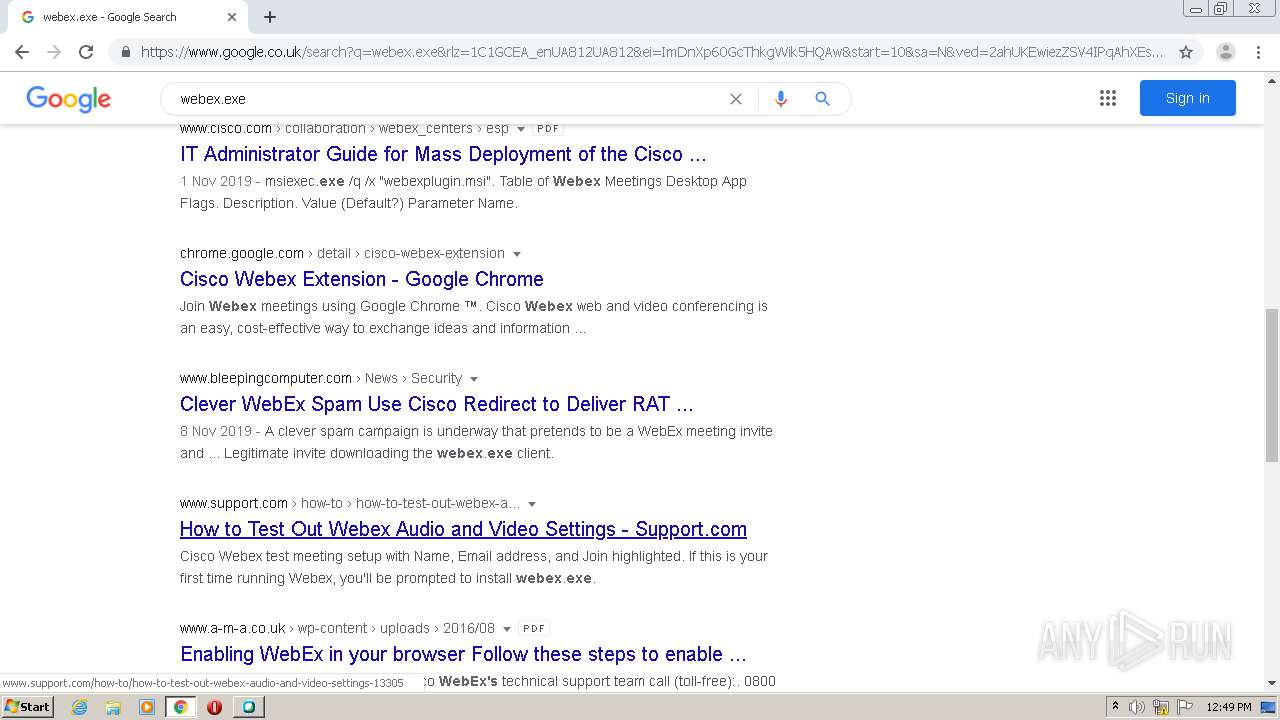1280x720 pixels.
Task: Expand options for the a-m-a.co.uk result
Action: 507,629
